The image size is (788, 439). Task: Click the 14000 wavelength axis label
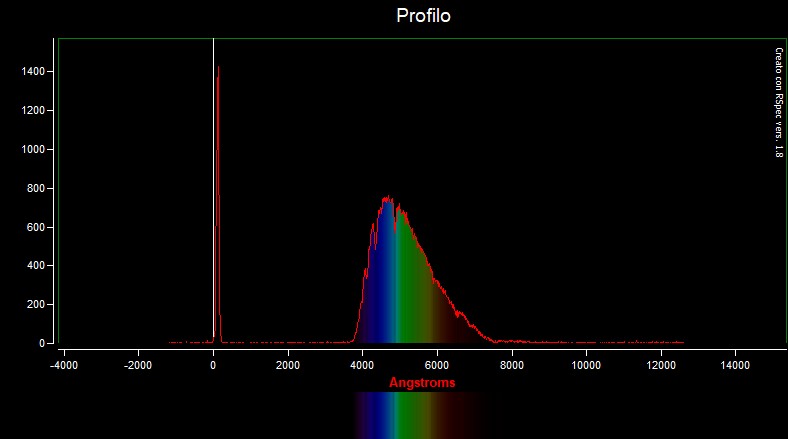point(736,366)
